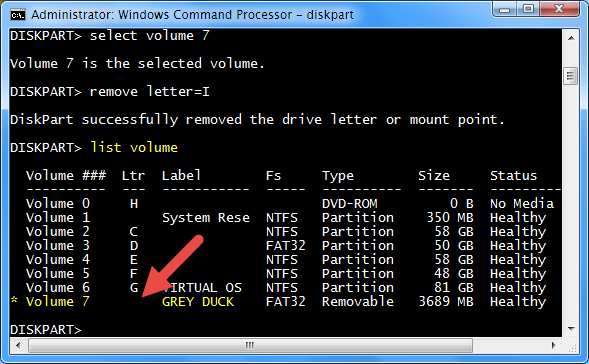This screenshot has height=364, width=589.
Task: Click the "Fs" column header
Action: click(273, 176)
